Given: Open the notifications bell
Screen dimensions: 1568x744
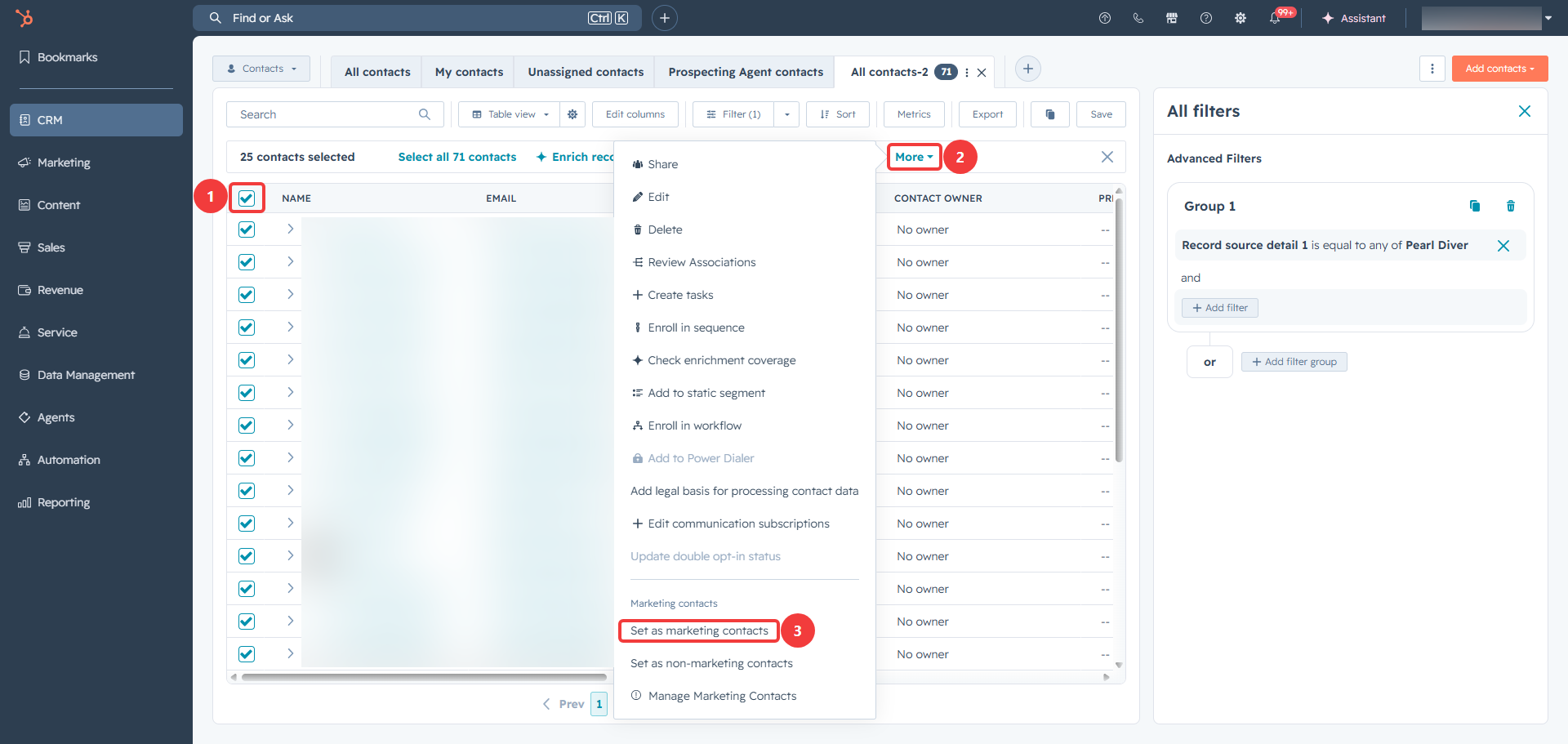Looking at the screenshot, I should (1275, 18).
